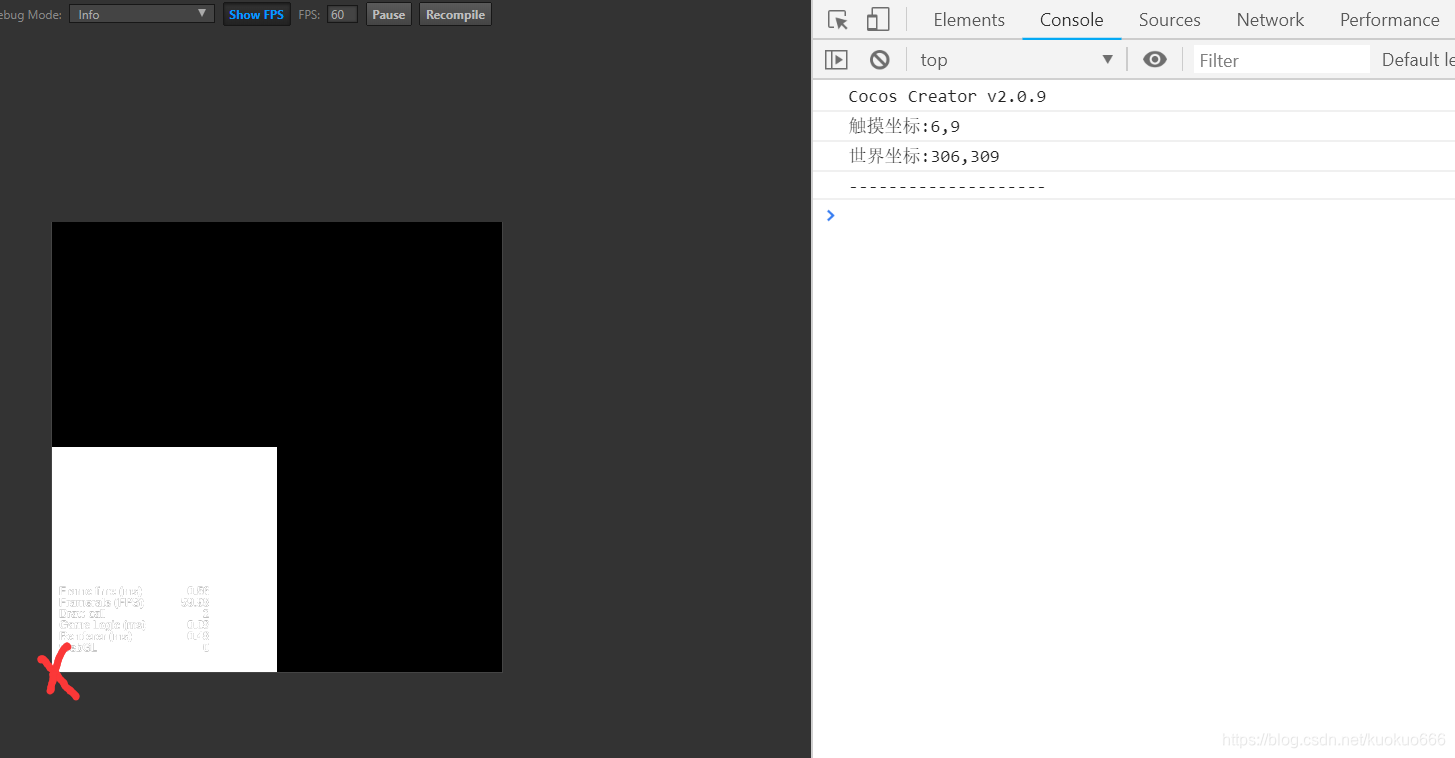Select the Console tab
Image resolution: width=1455 pixels, height=758 pixels.
(x=1071, y=20)
